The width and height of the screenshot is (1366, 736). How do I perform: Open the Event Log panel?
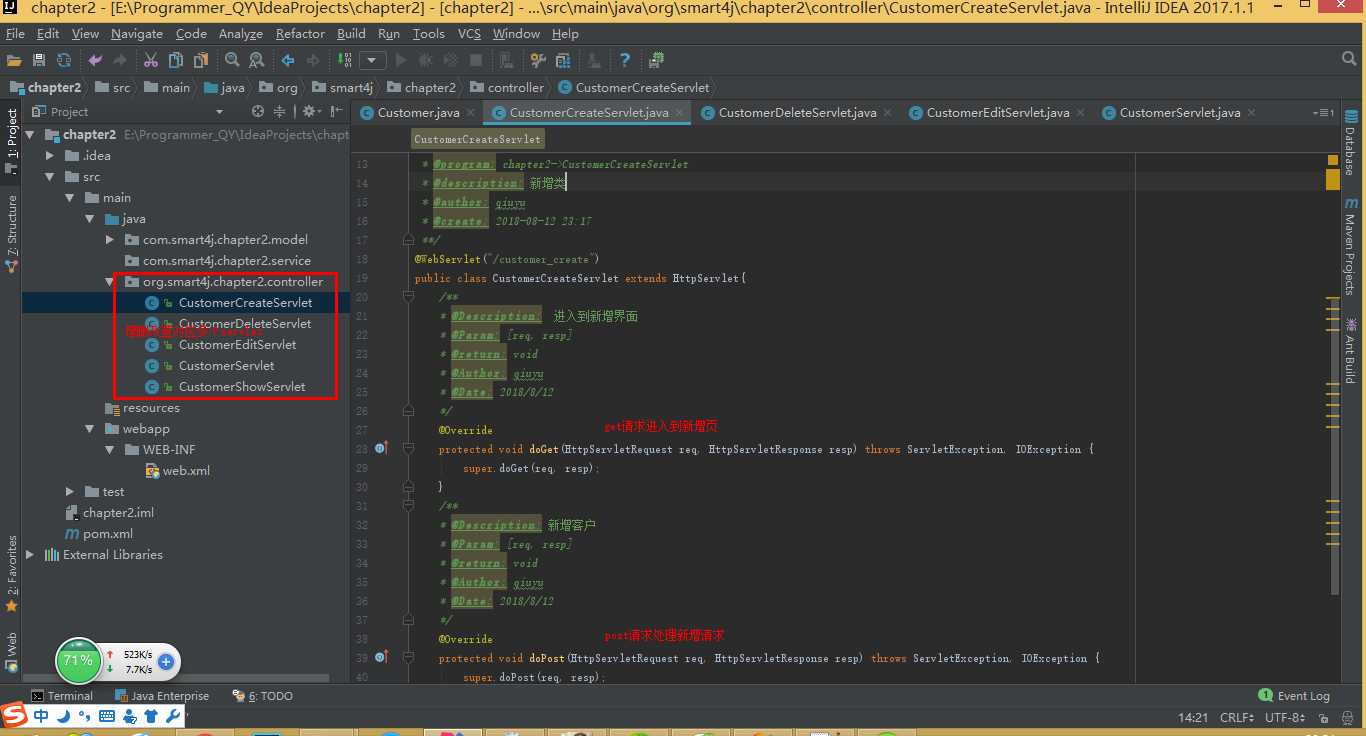(x=1294, y=696)
